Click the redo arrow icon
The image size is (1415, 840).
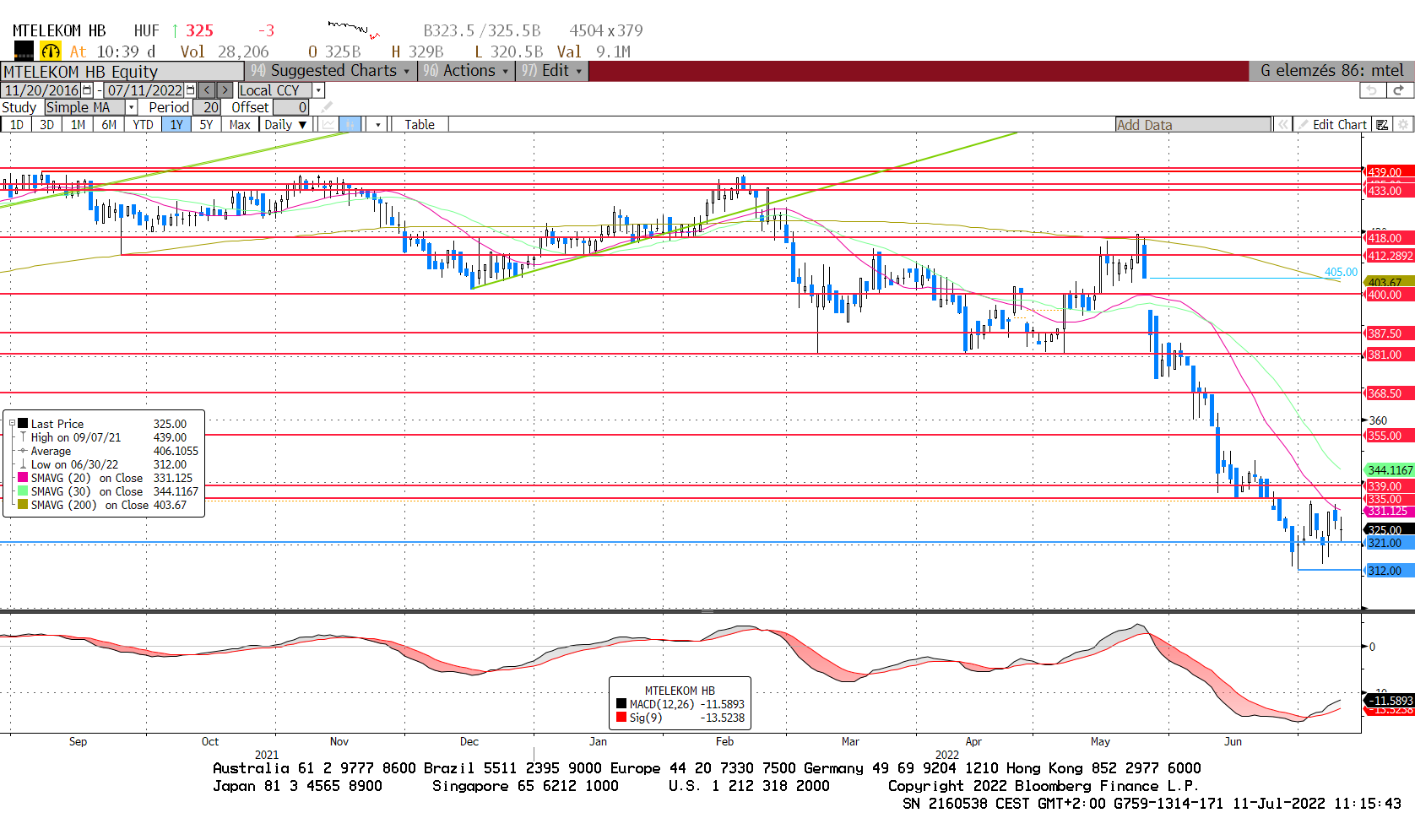click(x=1398, y=90)
